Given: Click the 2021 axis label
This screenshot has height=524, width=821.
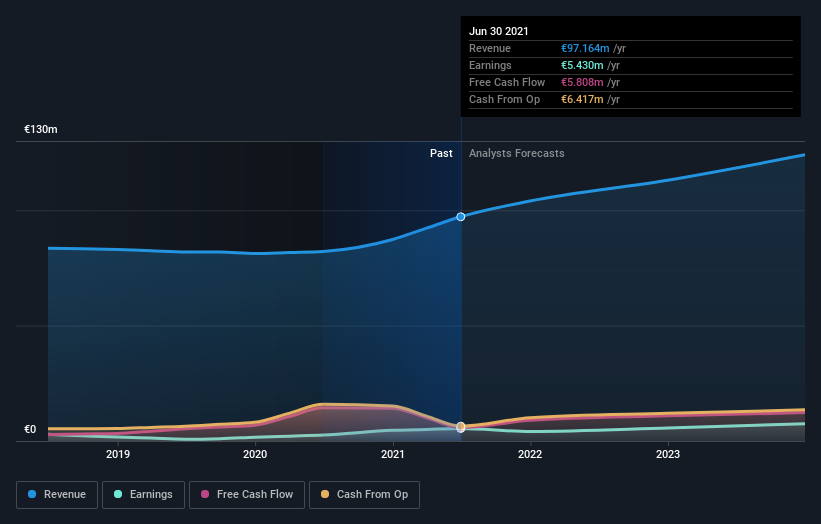Looking at the screenshot, I should coord(392,454).
